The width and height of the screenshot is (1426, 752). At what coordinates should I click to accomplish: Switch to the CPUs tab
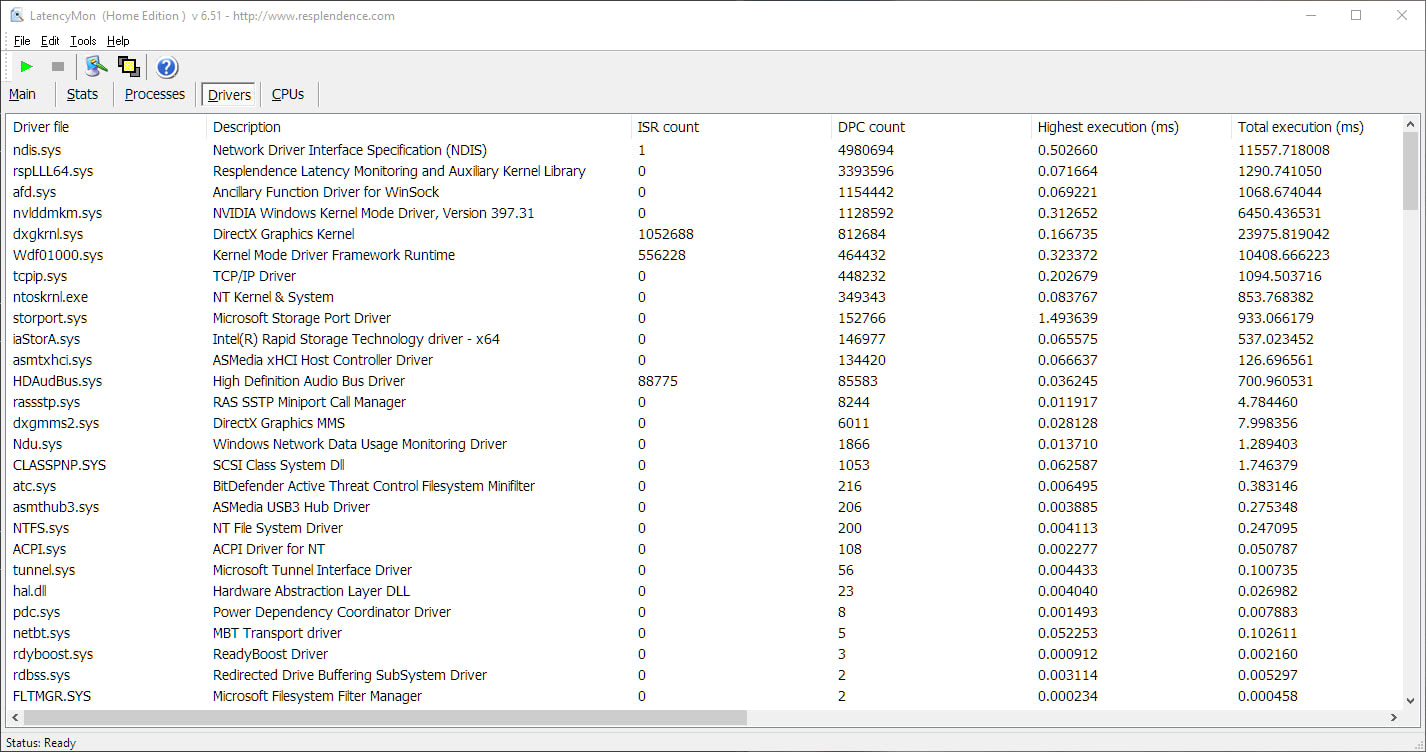click(288, 94)
